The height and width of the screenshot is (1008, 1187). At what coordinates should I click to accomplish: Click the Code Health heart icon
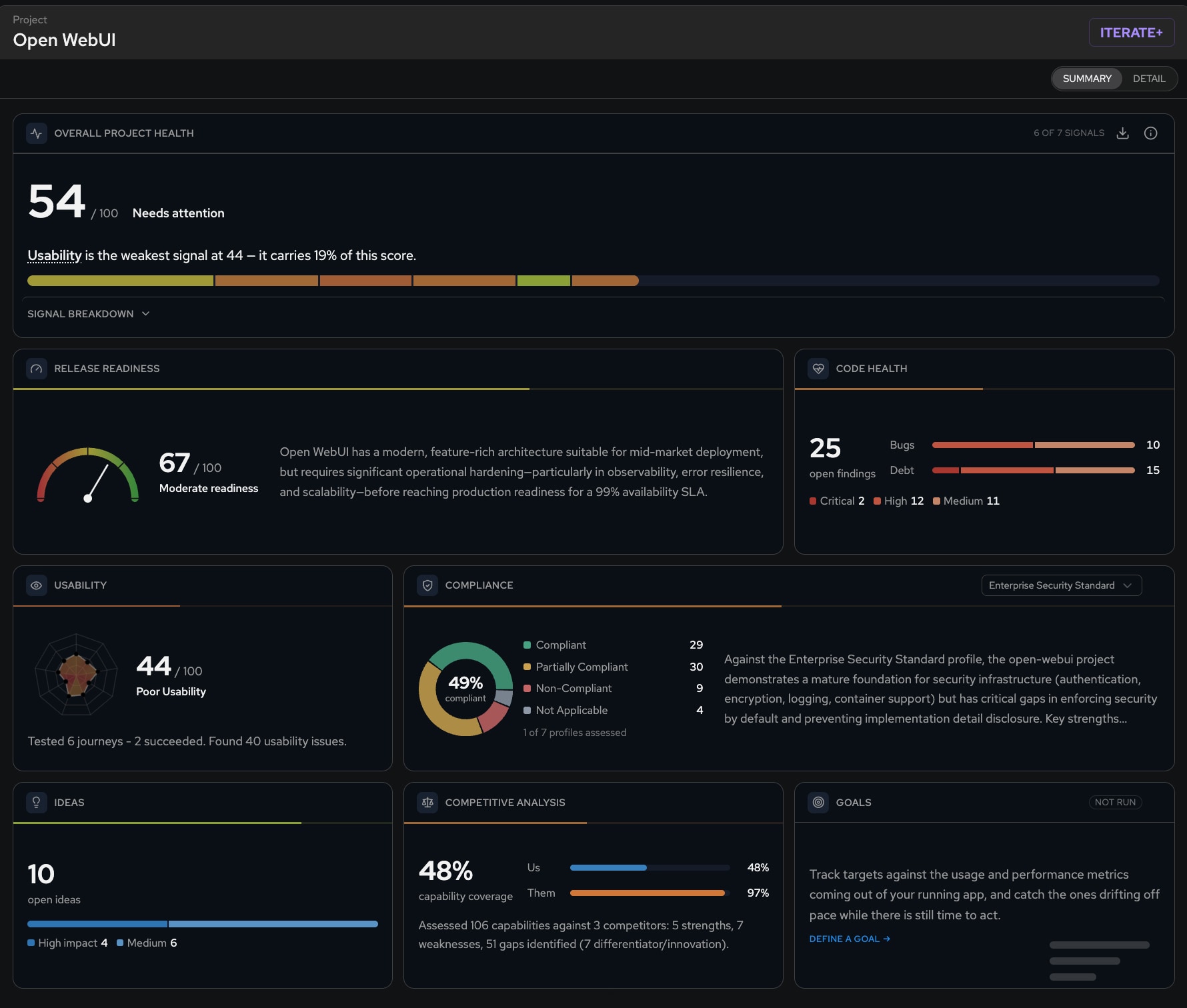tap(818, 369)
